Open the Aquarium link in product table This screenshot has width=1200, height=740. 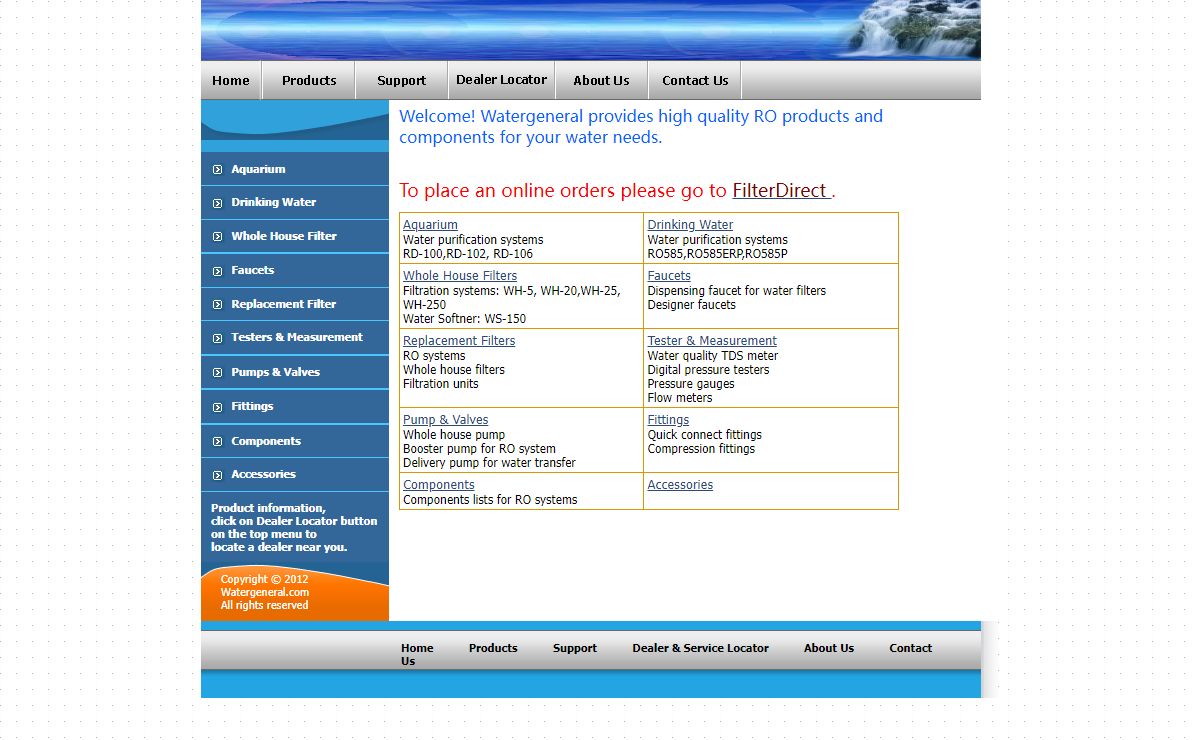[x=430, y=225]
